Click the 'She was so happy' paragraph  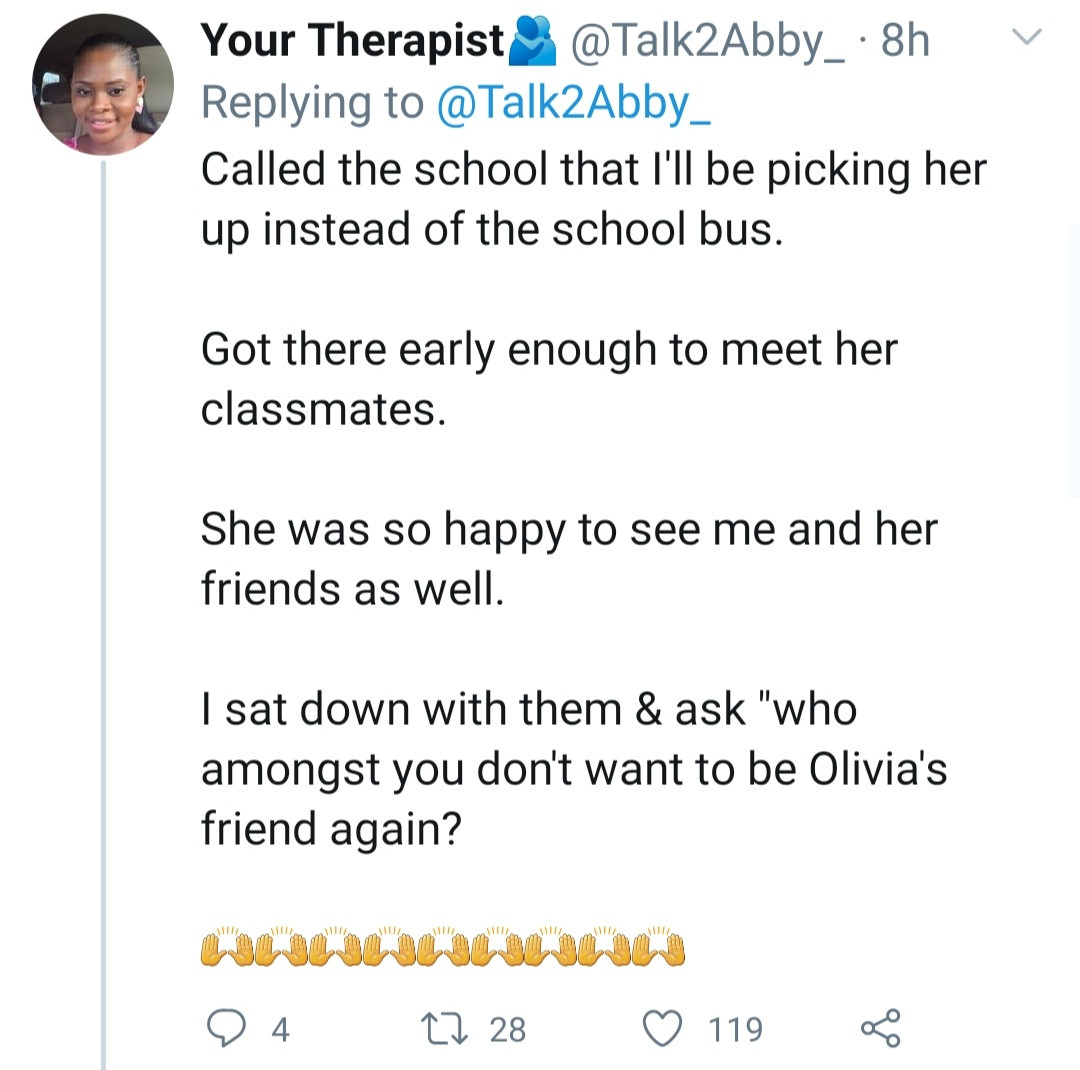point(568,558)
